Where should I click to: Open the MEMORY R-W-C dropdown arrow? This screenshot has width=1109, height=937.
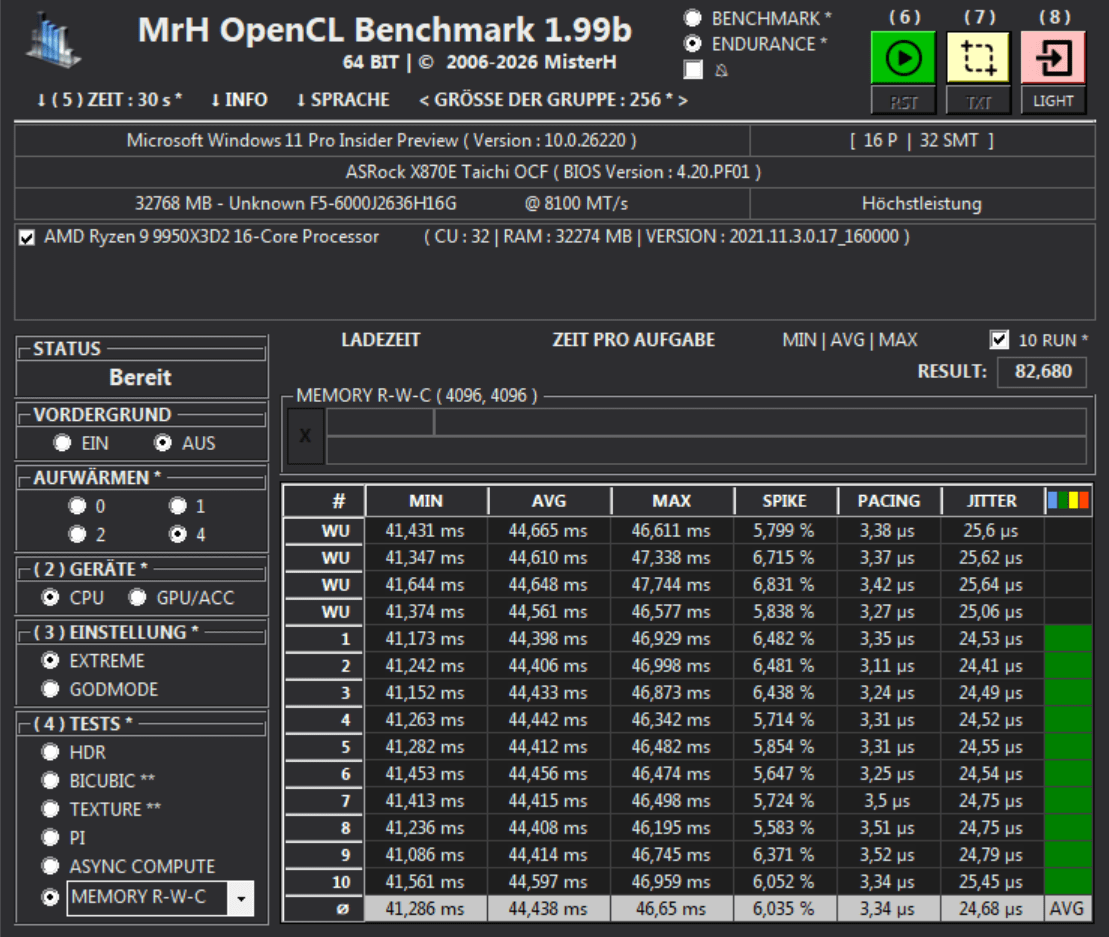[x=240, y=898]
